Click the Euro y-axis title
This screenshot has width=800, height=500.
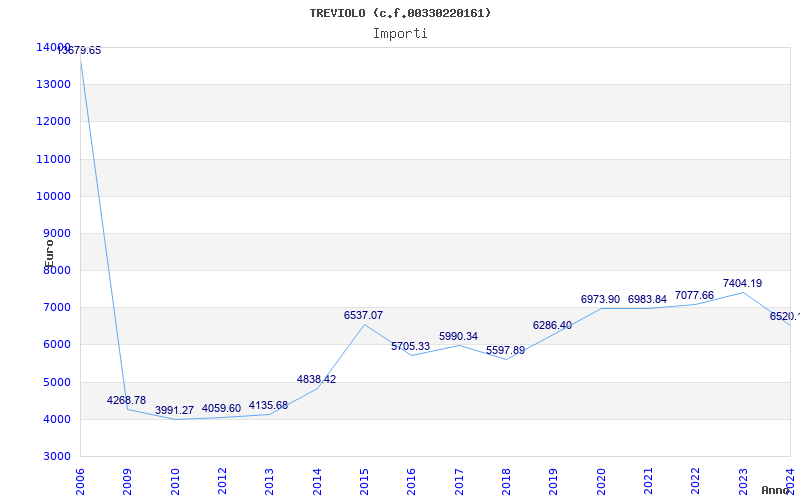(49, 254)
